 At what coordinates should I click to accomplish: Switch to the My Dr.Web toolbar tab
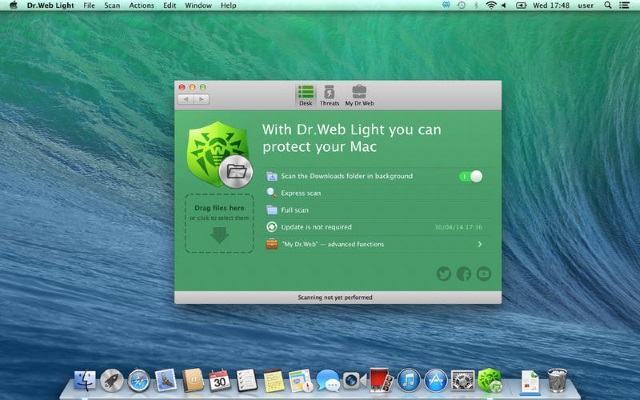pos(359,95)
